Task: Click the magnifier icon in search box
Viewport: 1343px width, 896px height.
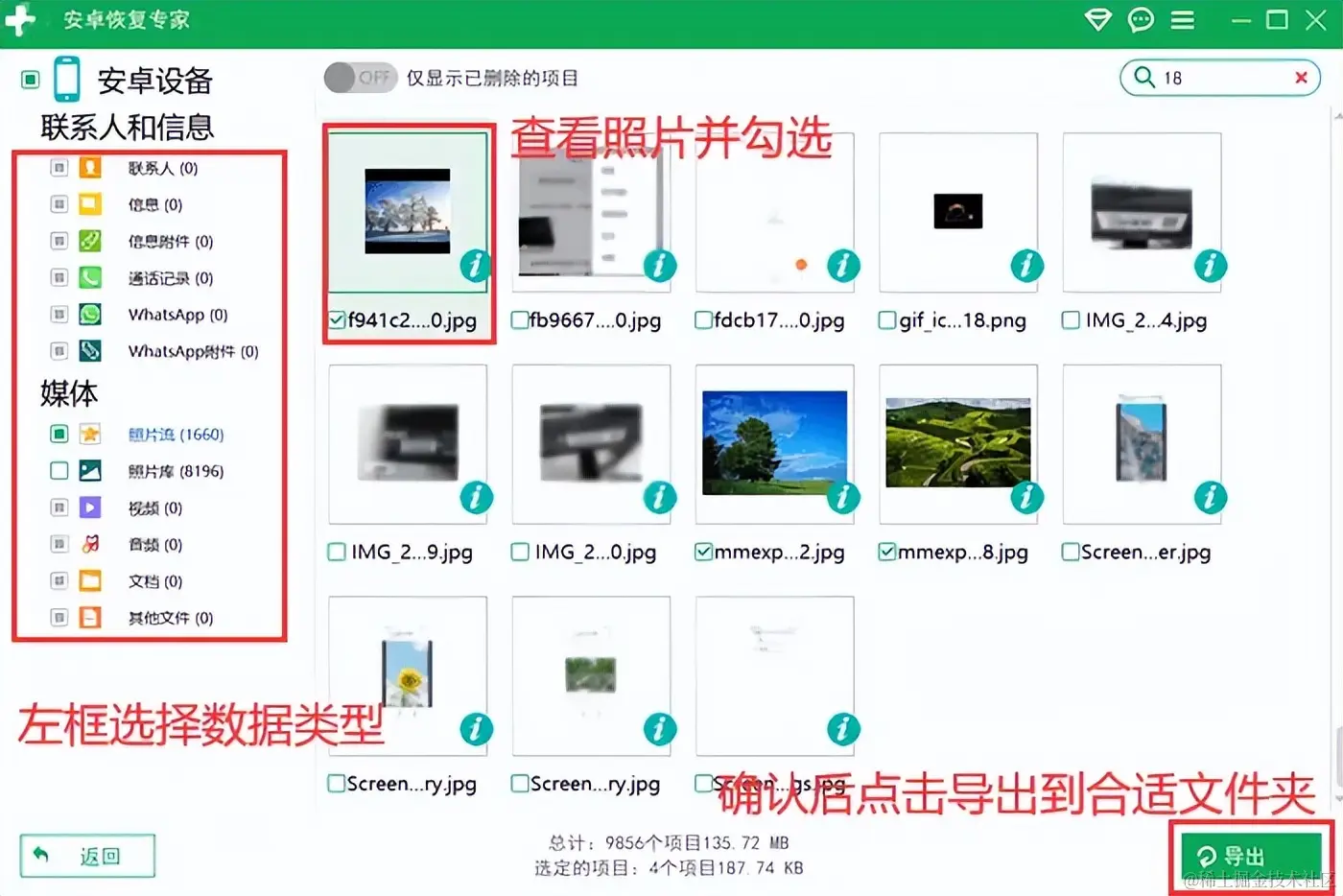Action: tap(1144, 77)
